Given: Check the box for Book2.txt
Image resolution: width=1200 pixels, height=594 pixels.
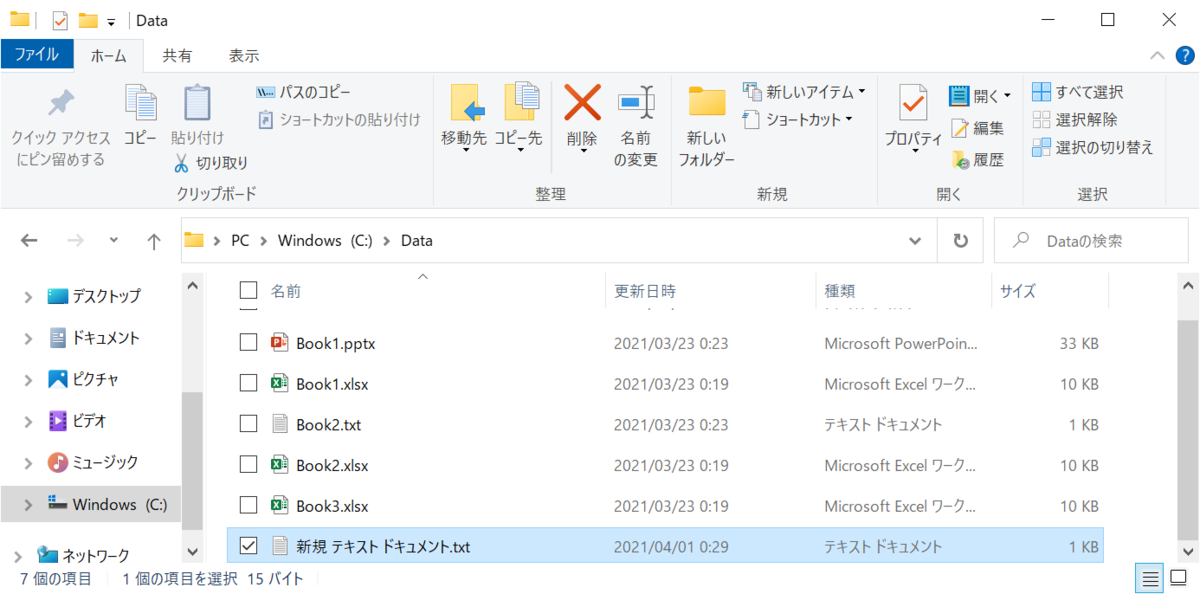Looking at the screenshot, I should 249,424.
